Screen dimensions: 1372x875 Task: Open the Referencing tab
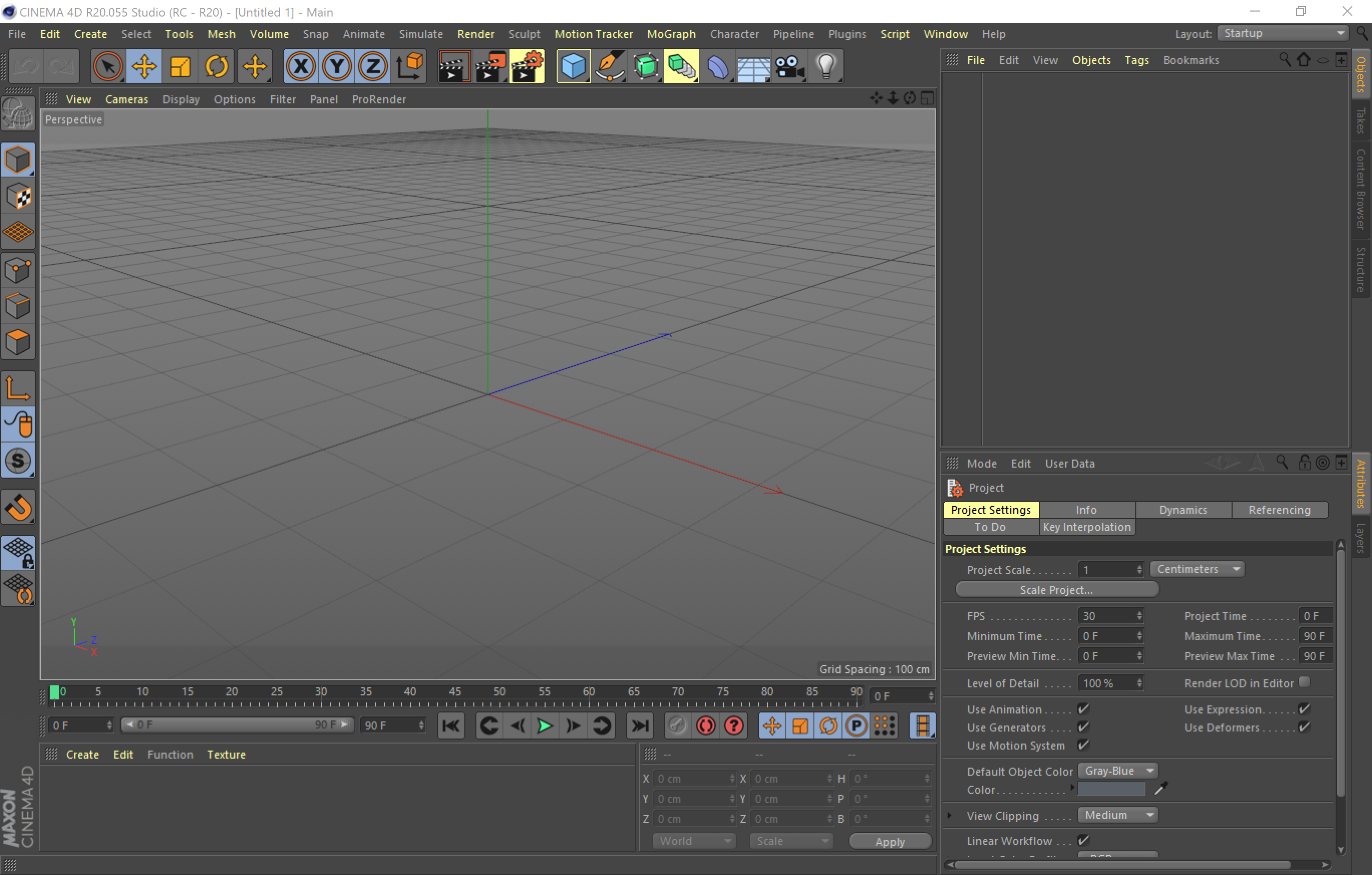tap(1280, 510)
